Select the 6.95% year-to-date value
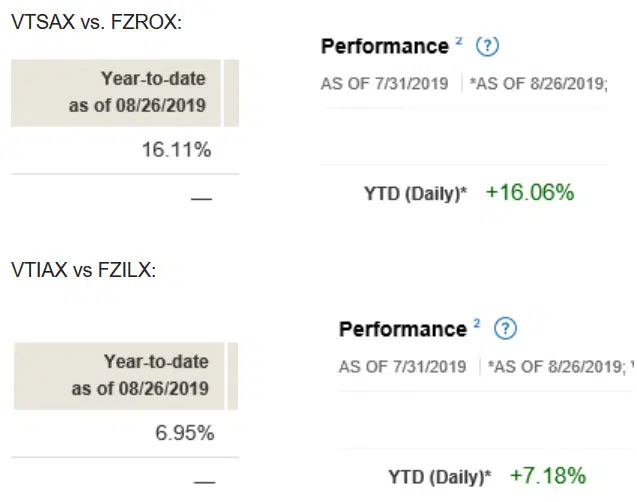Image resolution: width=637 pixels, height=502 pixels. coord(186,433)
